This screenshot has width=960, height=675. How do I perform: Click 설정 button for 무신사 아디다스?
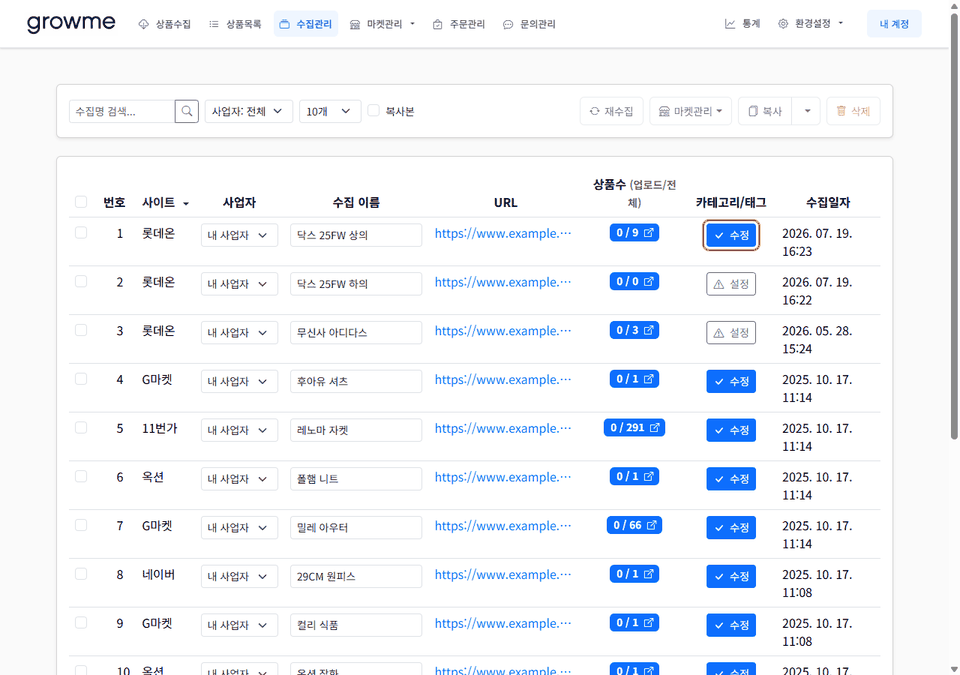731,333
